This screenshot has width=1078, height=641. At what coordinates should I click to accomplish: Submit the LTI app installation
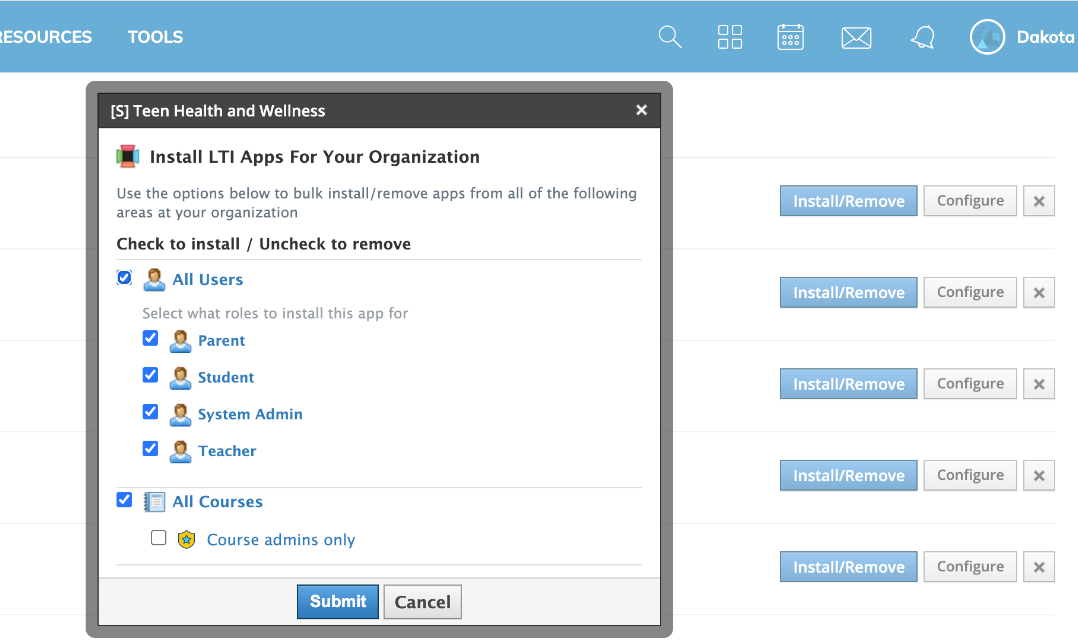[337, 601]
